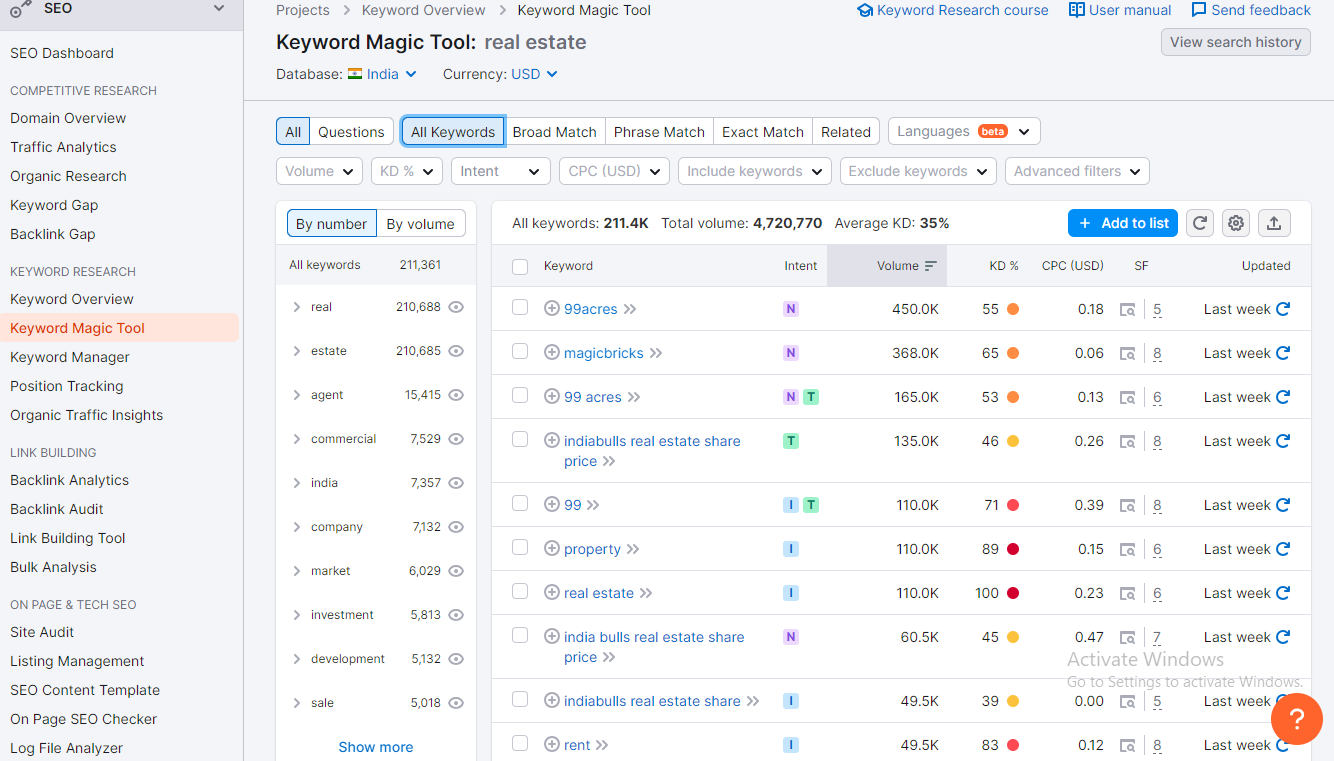This screenshot has height=761, width=1334.
Task: Click the Keyword Research course cap icon
Action: [x=865, y=10]
